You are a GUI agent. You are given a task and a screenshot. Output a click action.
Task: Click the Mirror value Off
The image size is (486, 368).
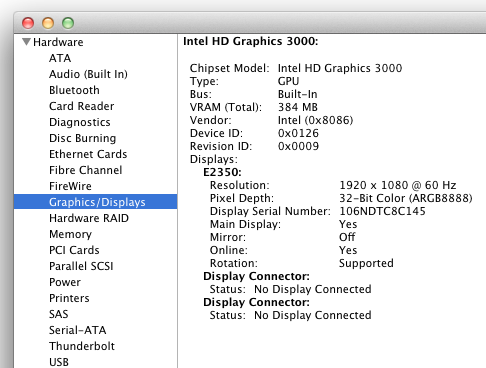[347, 237]
